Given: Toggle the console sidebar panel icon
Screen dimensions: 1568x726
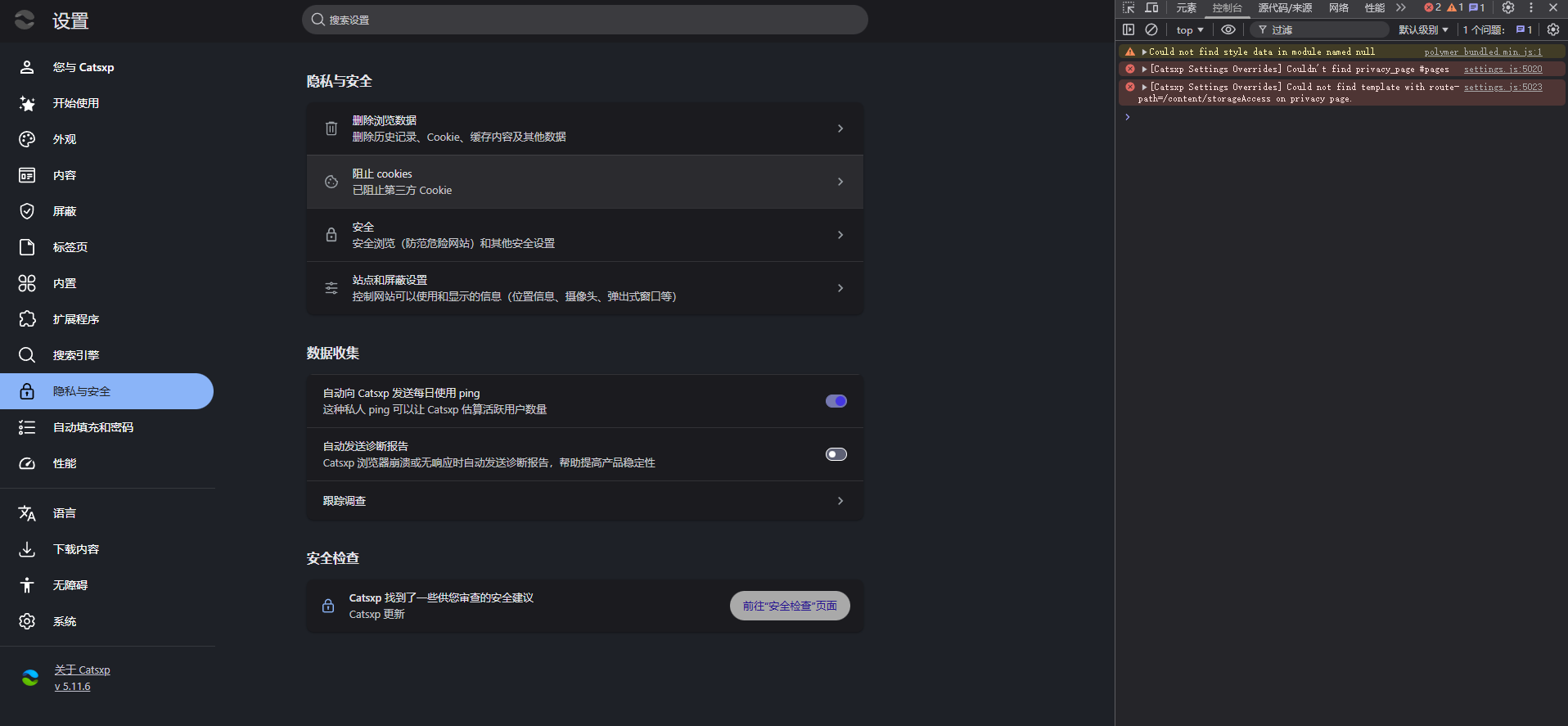Looking at the screenshot, I should (1129, 29).
